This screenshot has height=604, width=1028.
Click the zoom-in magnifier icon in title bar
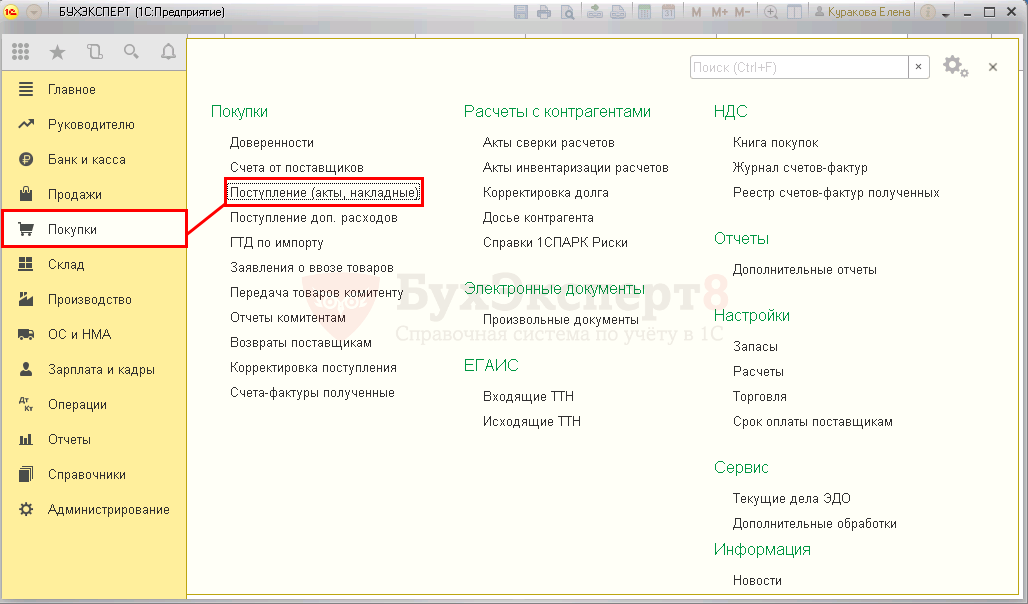[771, 13]
